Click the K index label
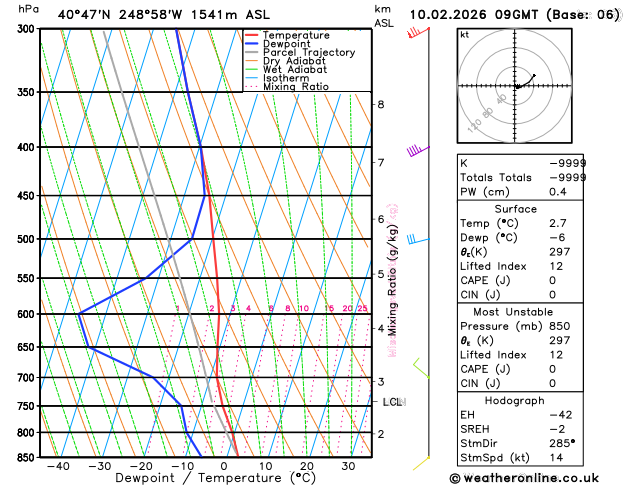Viewport: 629px width, 486px height. pyautogui.click(x=464, y=163)
